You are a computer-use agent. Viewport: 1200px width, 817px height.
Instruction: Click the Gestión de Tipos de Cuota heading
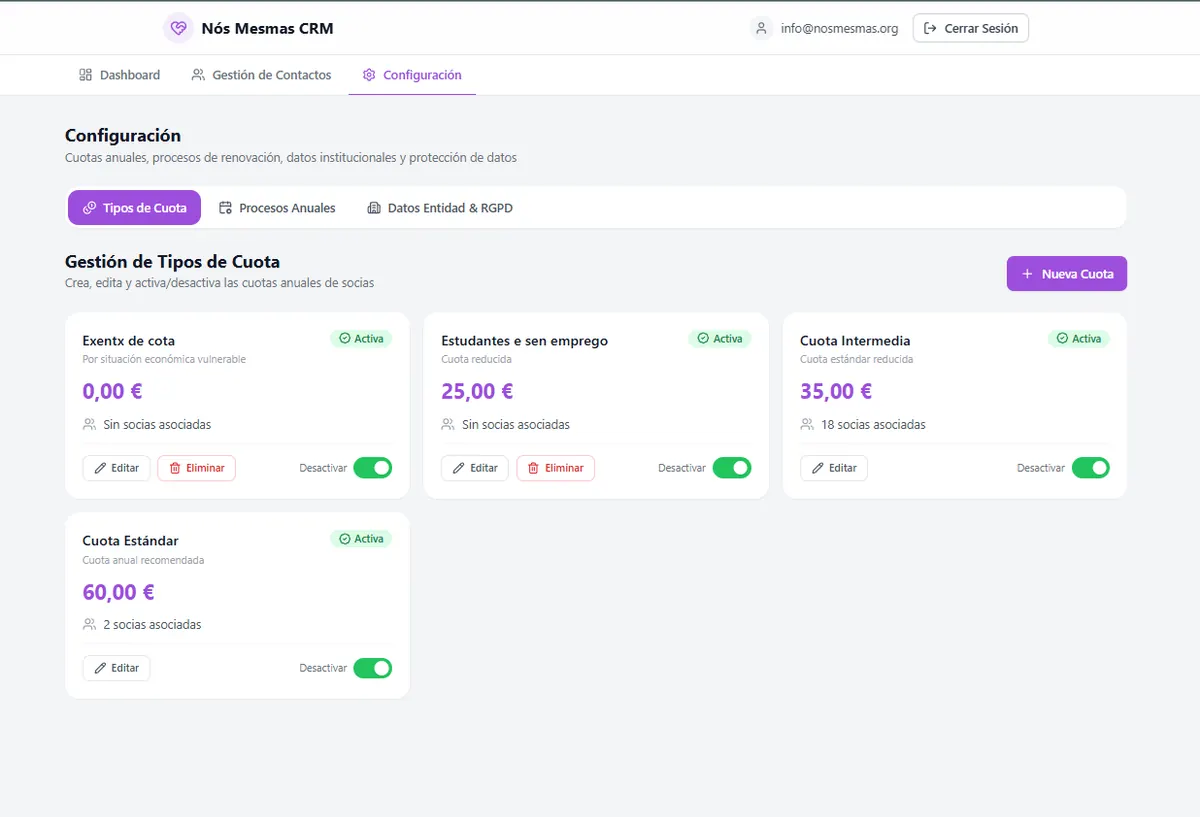click(x=172, y=262)
